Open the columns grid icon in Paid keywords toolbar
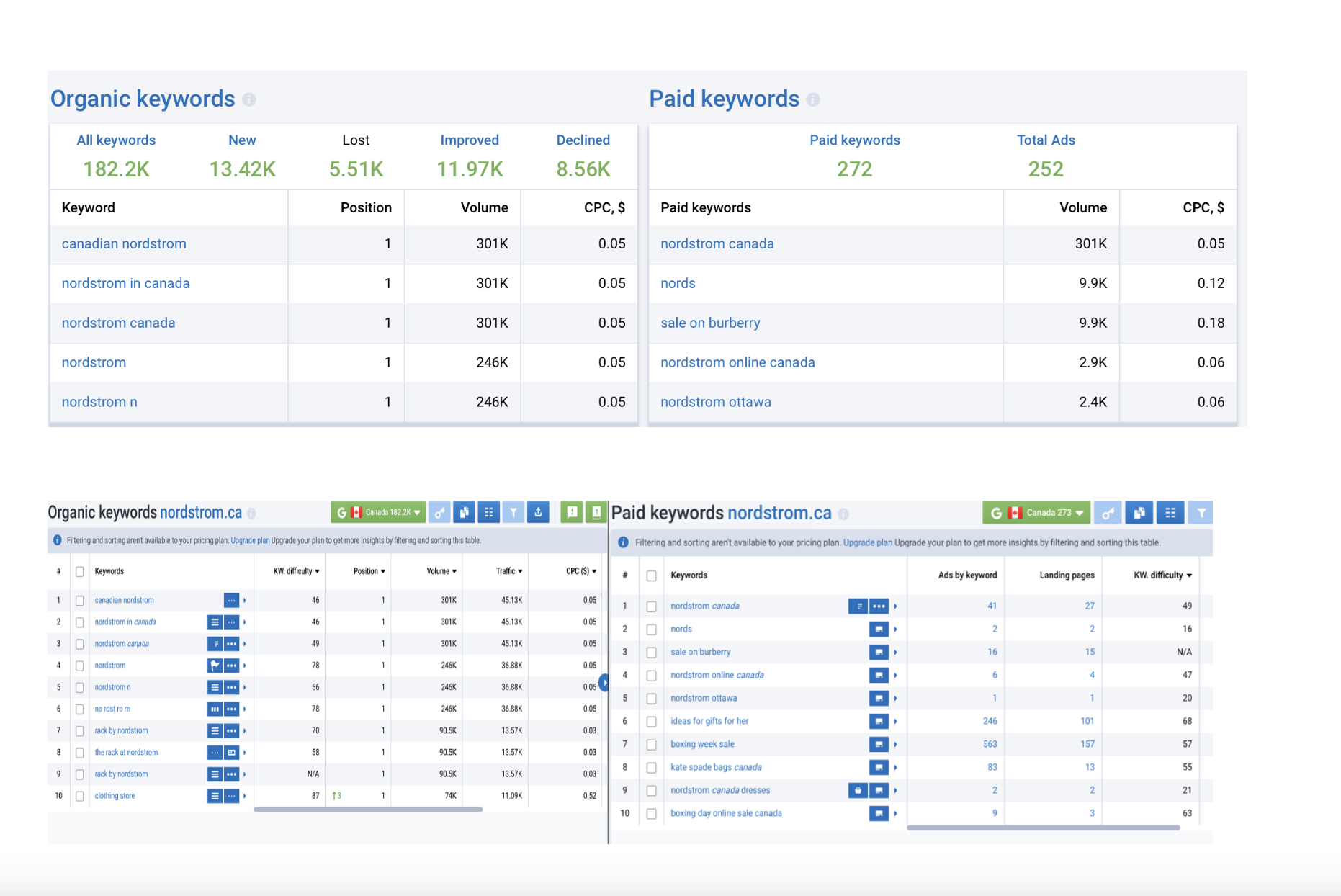Screen dimensions: 1341x896 (1170, 513)
